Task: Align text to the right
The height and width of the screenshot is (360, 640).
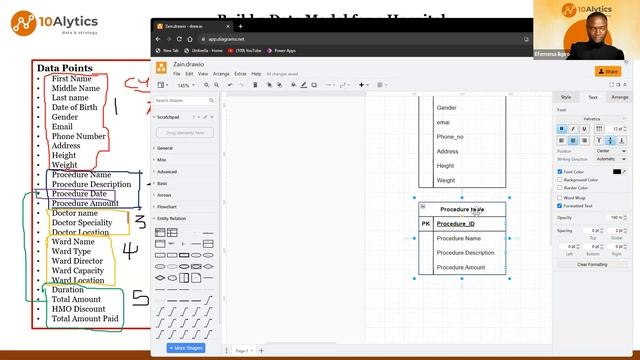Action: (584, 140)
